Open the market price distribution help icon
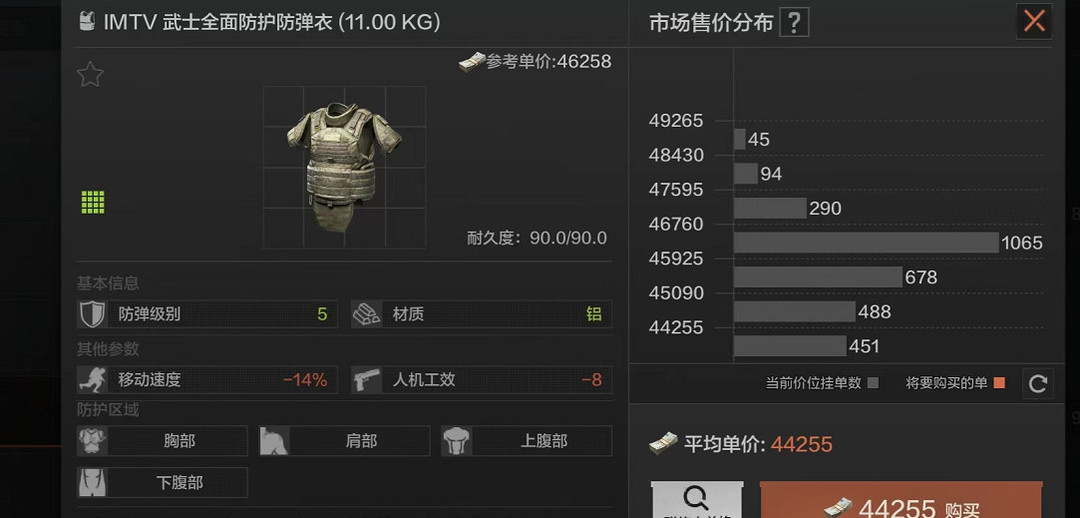1080x518 pixels. pos(793,23)
